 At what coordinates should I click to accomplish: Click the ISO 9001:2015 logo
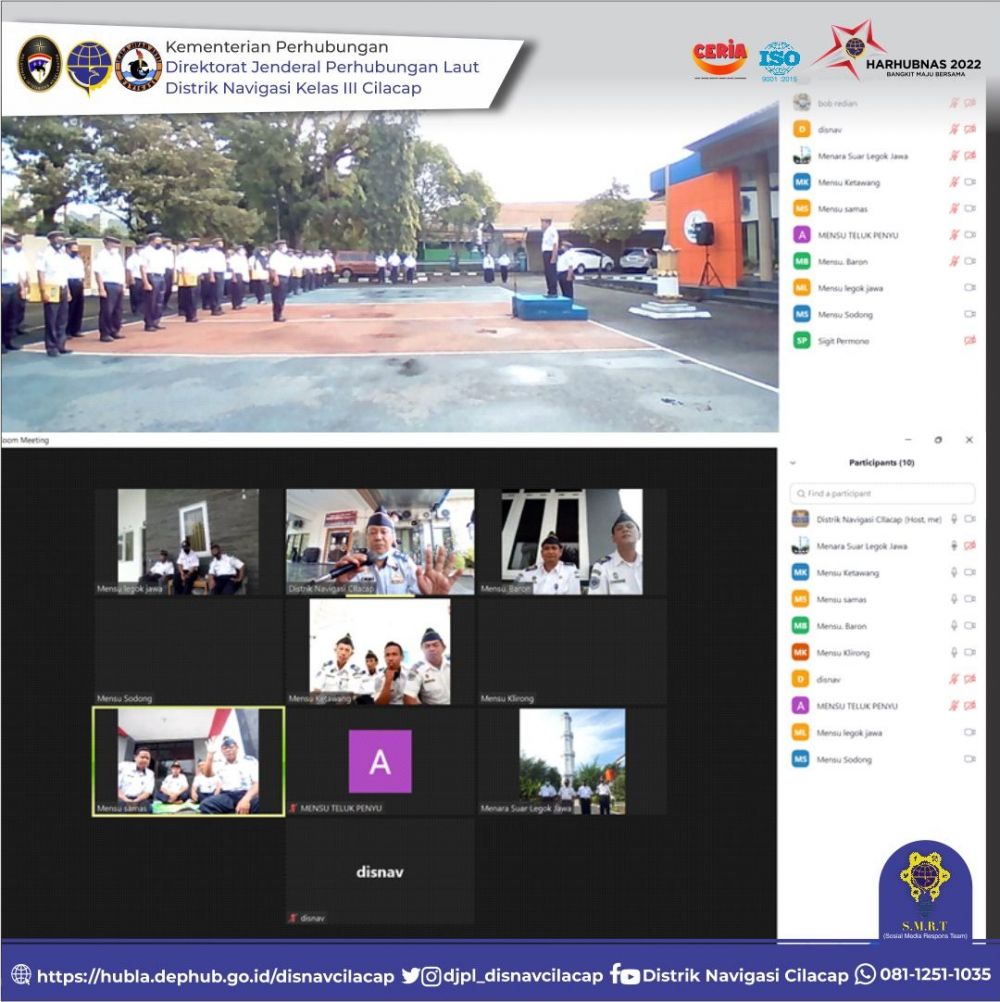click(x=779, y=61)
